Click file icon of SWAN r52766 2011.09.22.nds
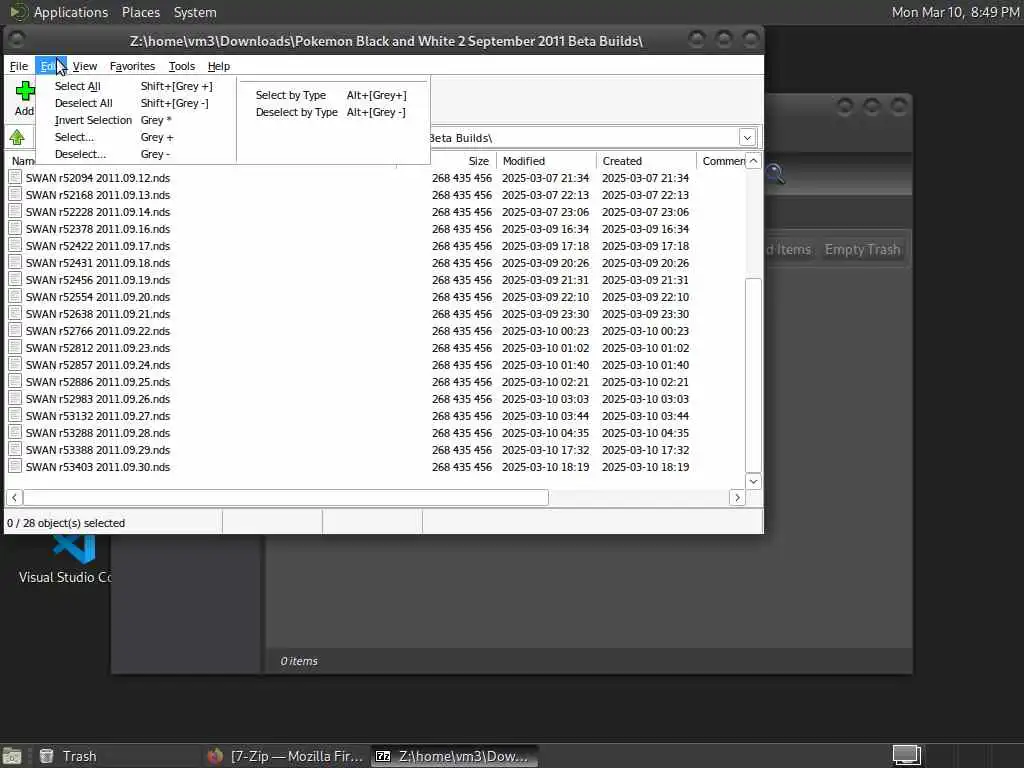 [x=15, y=330]
